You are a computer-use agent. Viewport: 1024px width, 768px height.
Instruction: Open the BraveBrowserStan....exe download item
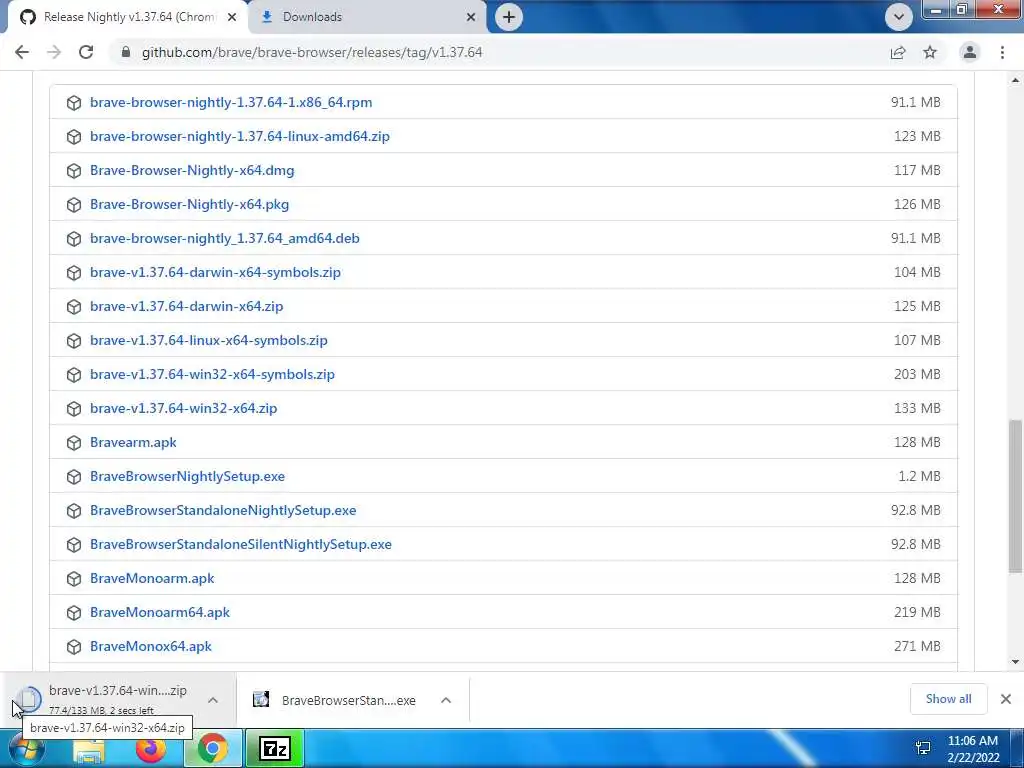point(349,700)
